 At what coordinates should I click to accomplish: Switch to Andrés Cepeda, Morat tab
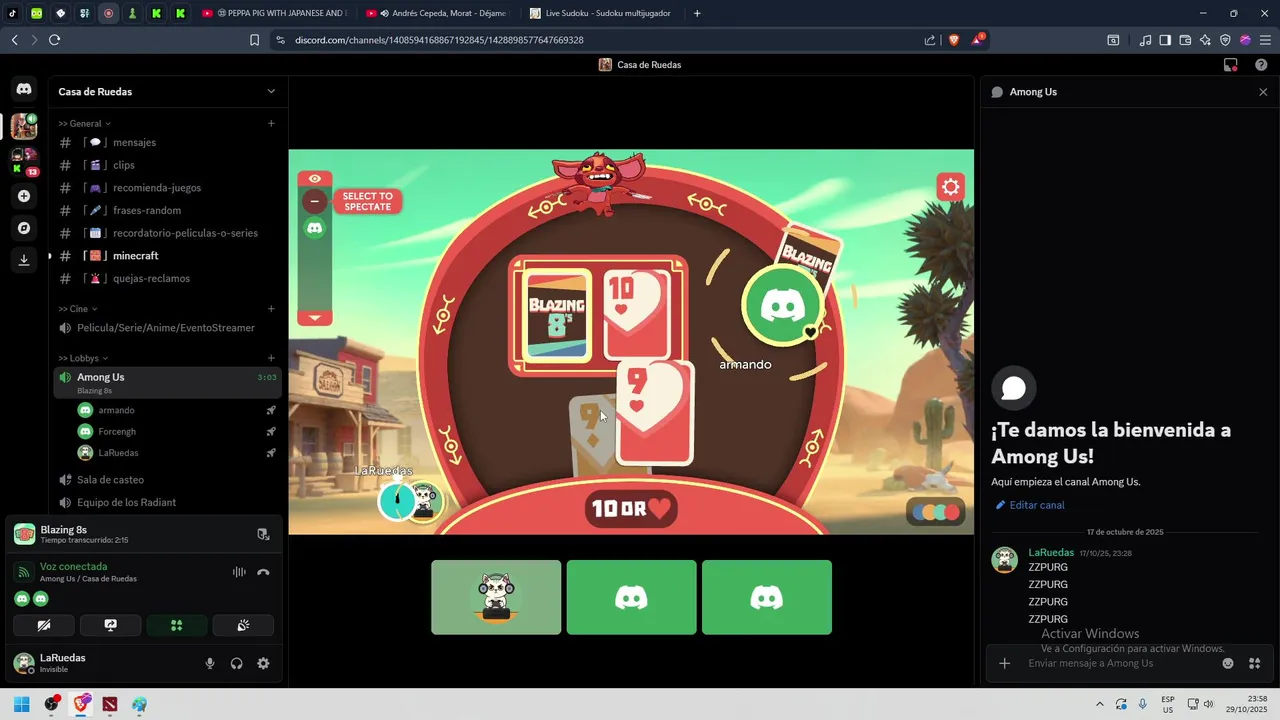[x=436, y=13]
